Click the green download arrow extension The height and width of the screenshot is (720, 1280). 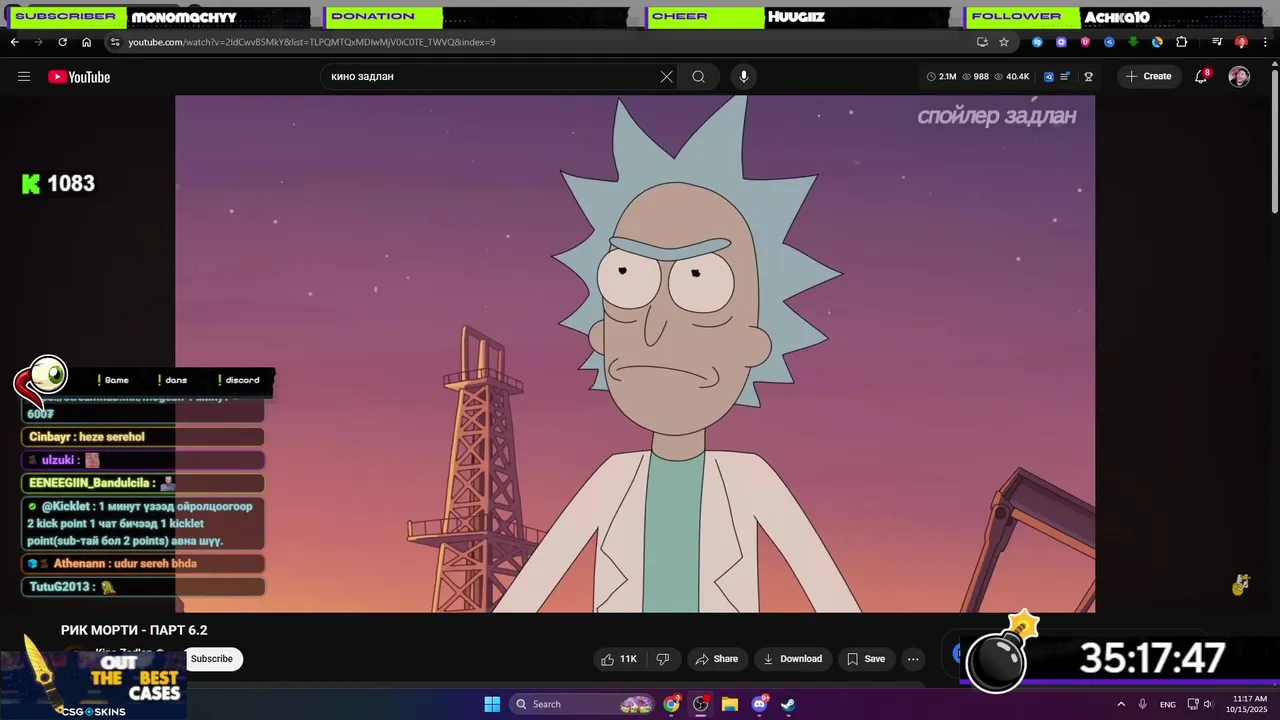point(1133,42)
